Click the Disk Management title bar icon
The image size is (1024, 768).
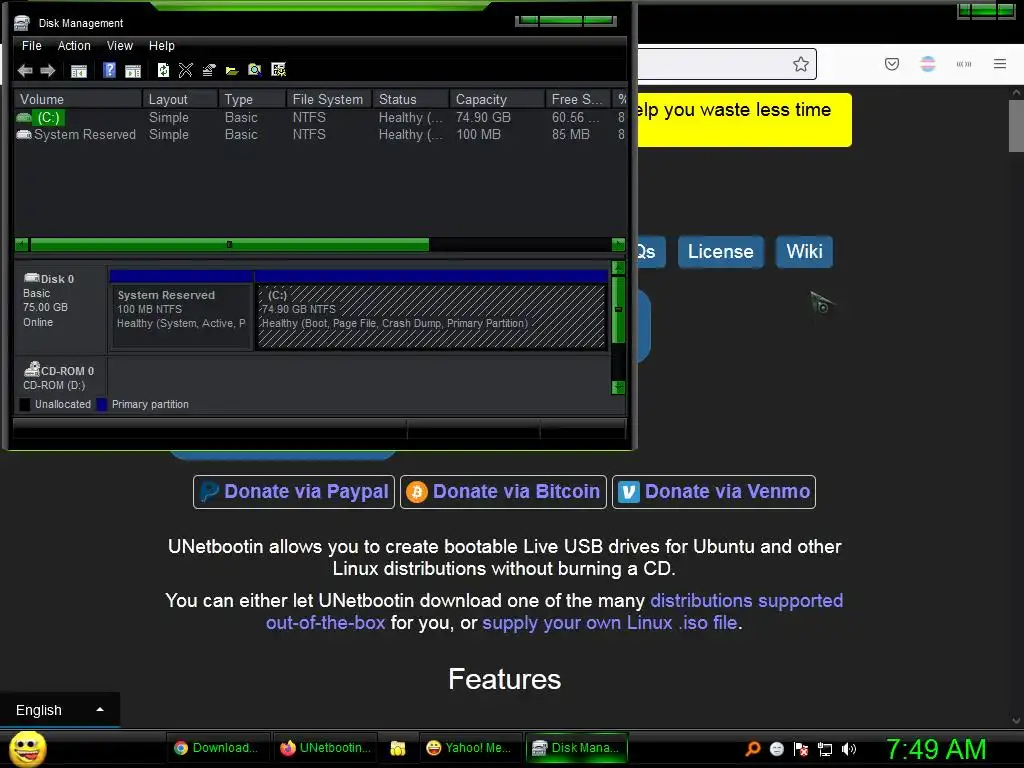coord(22,23)
